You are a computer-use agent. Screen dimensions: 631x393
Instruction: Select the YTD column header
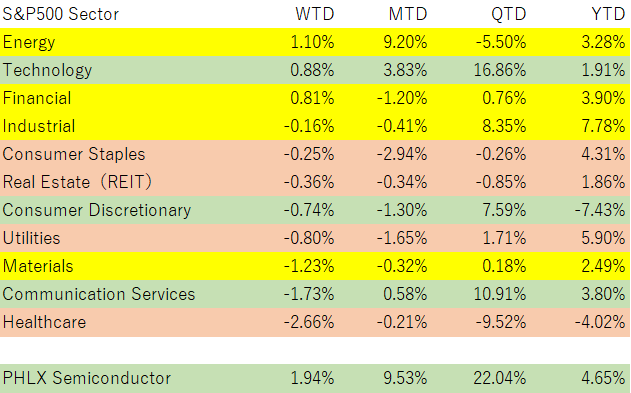click(608, 14)
